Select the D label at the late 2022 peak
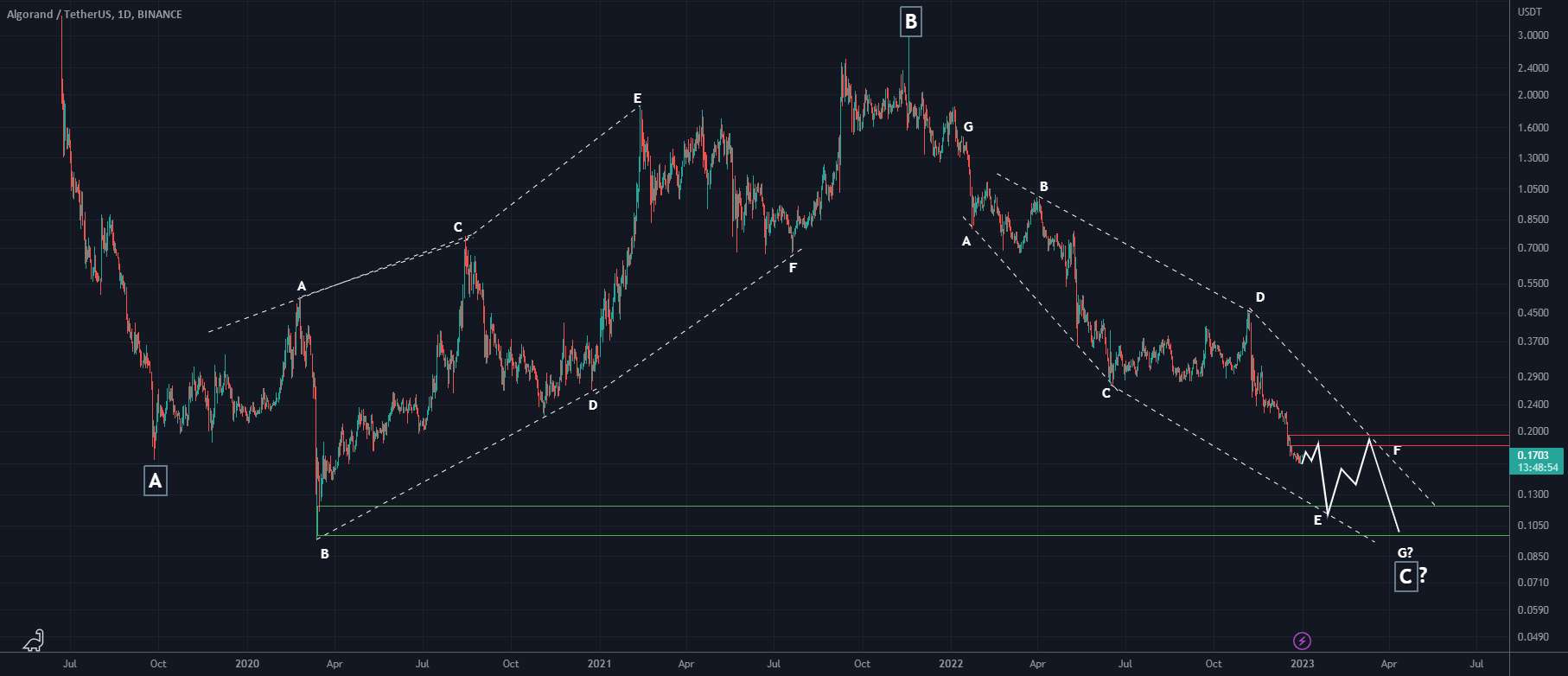Image resolution: width=1568 pixels, height=676 pixels. (1260, 297)
